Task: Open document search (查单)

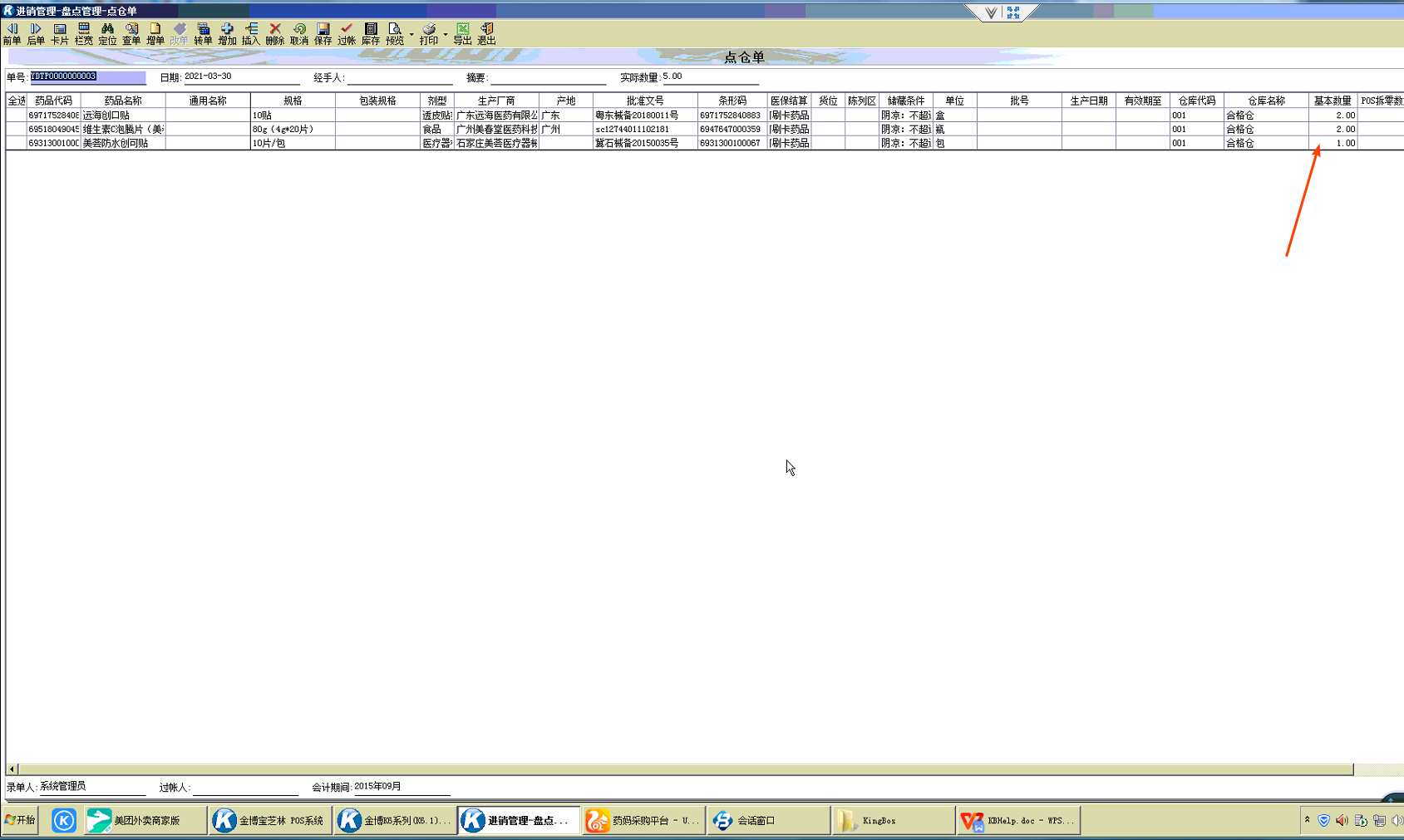Action: pos(131,34)
